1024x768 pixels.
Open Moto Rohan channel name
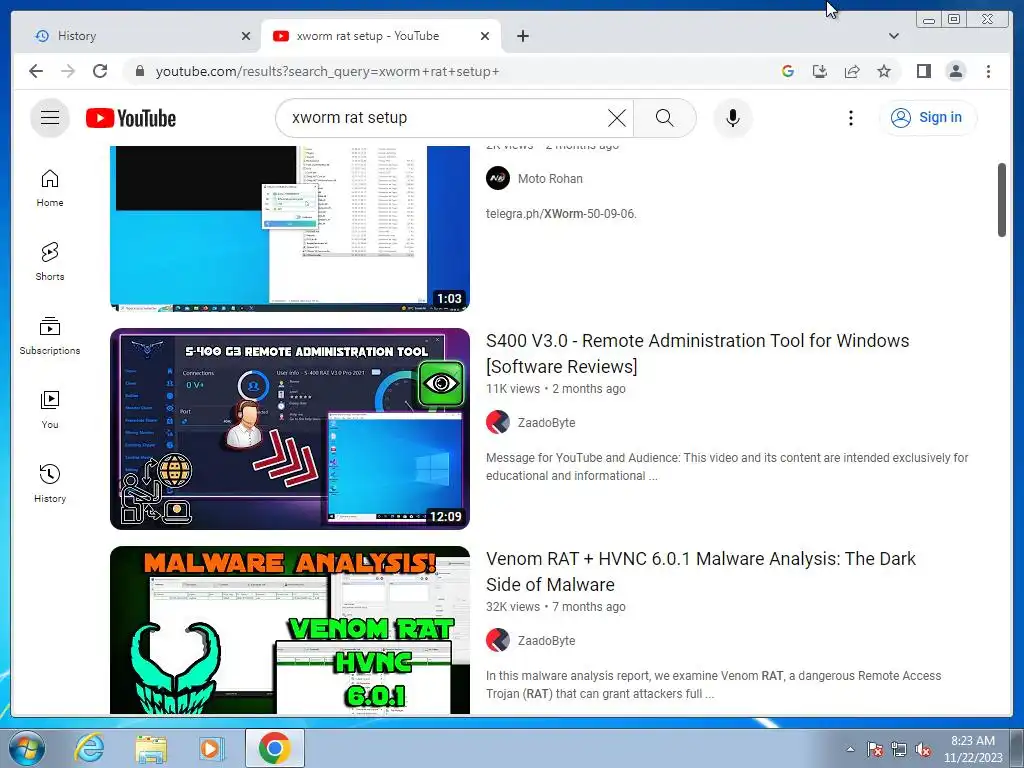(x=550, y=178)
